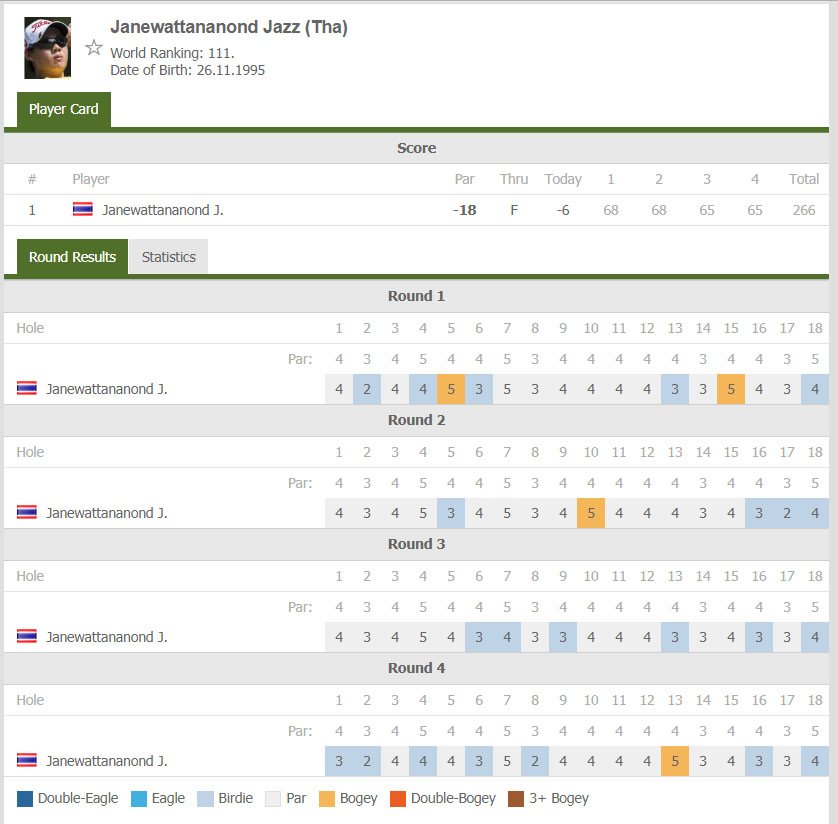The width and height of the screenshot is (838, 824).
Task: Click the Bogey legend color swatch
Action: pyautogui.click(x=327, y=799)
